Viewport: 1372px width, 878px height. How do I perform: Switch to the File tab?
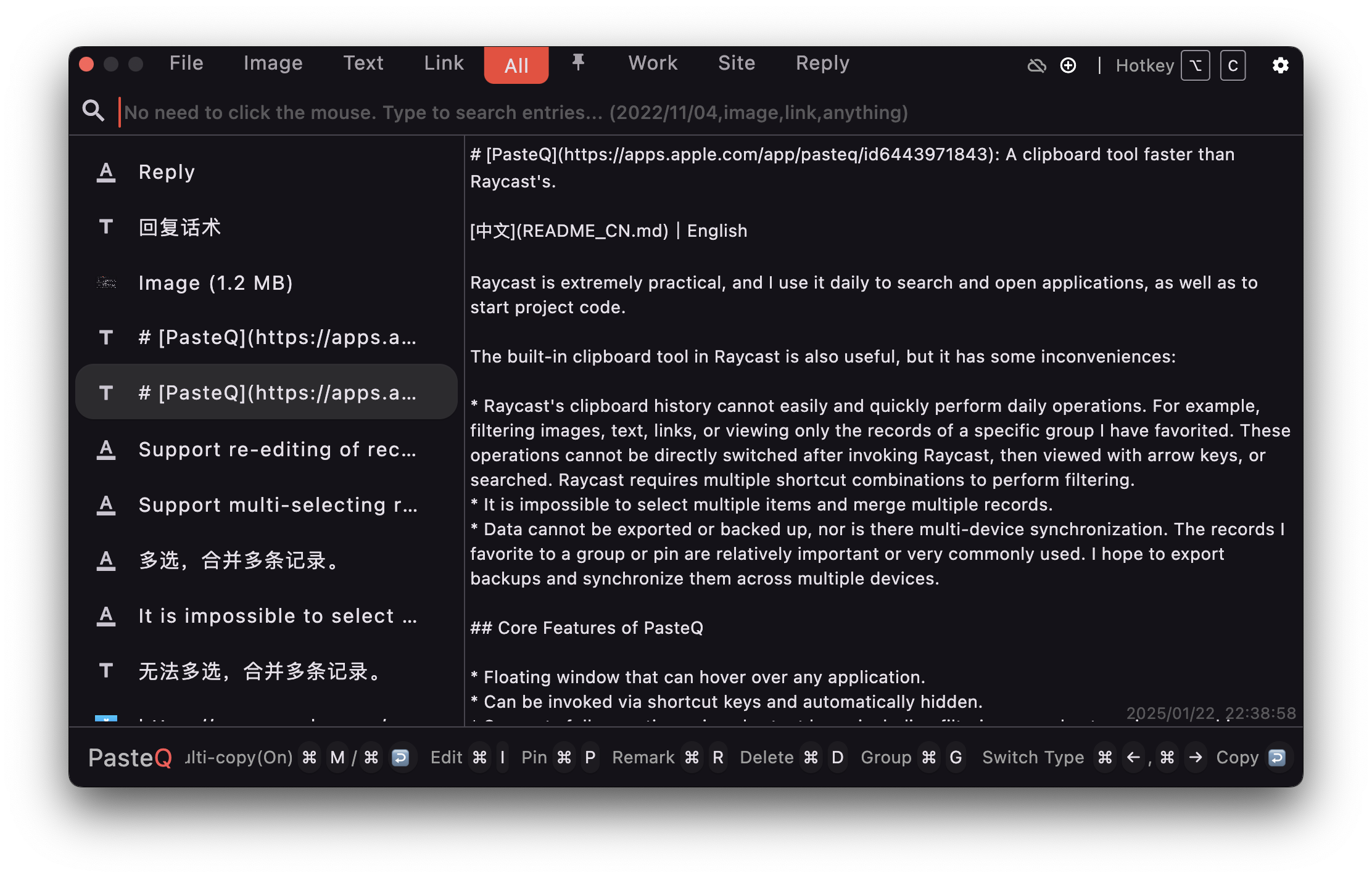[186, 63]
